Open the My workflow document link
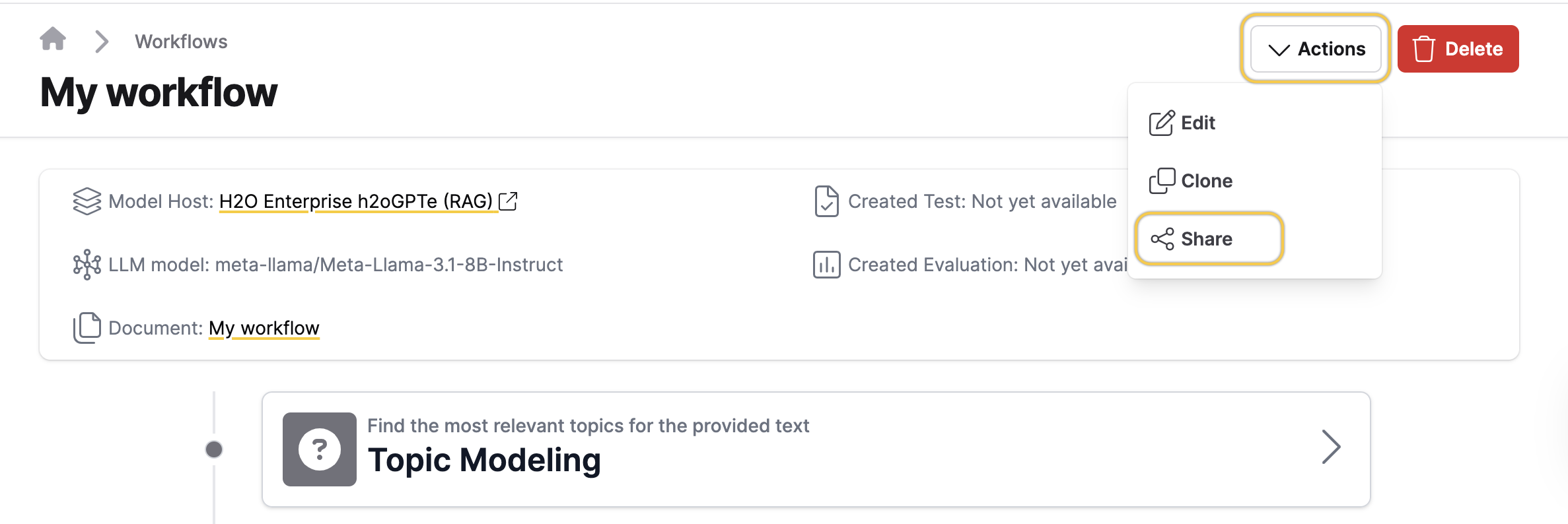 [264, 327]
